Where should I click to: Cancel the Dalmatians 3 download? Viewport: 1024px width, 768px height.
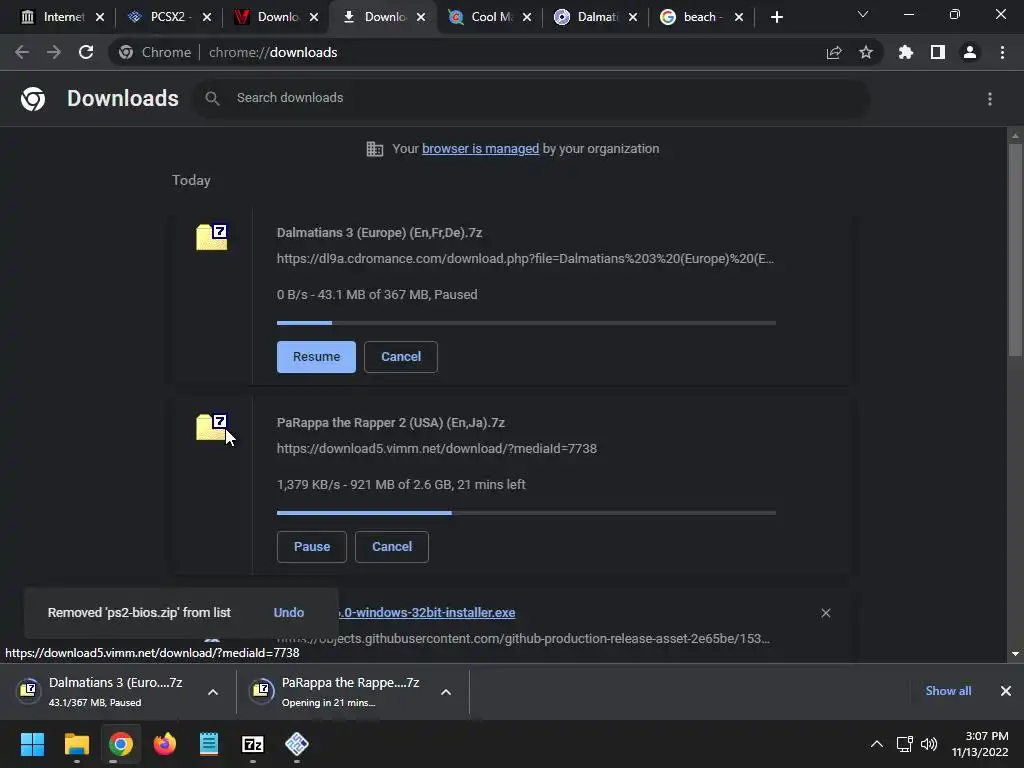point(401,357)
